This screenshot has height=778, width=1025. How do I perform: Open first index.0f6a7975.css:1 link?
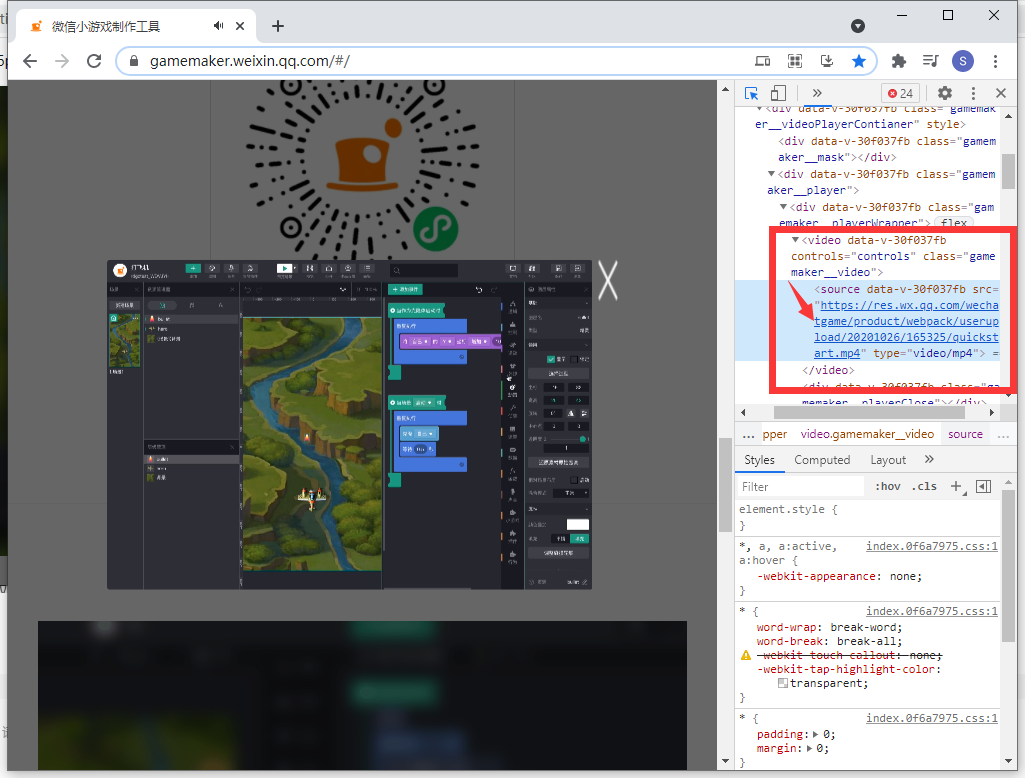point(932,546)
